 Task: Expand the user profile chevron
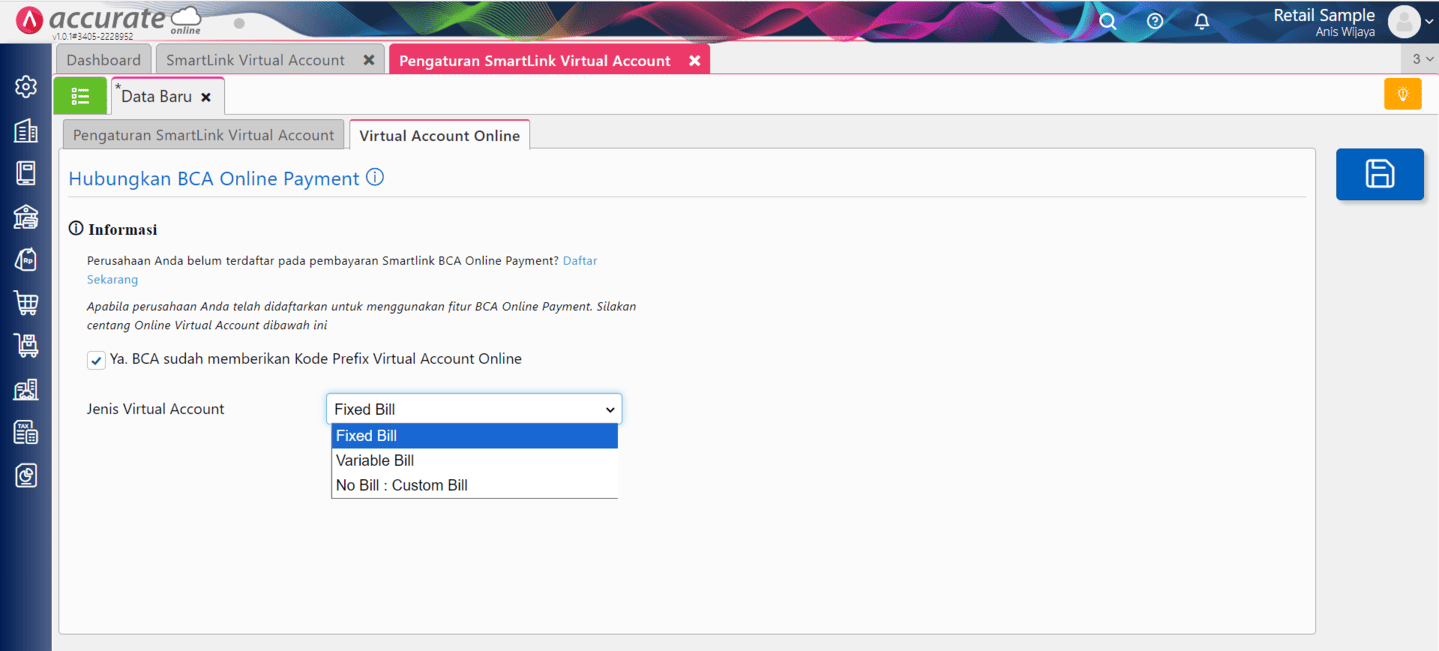(x=1429, y=22)
